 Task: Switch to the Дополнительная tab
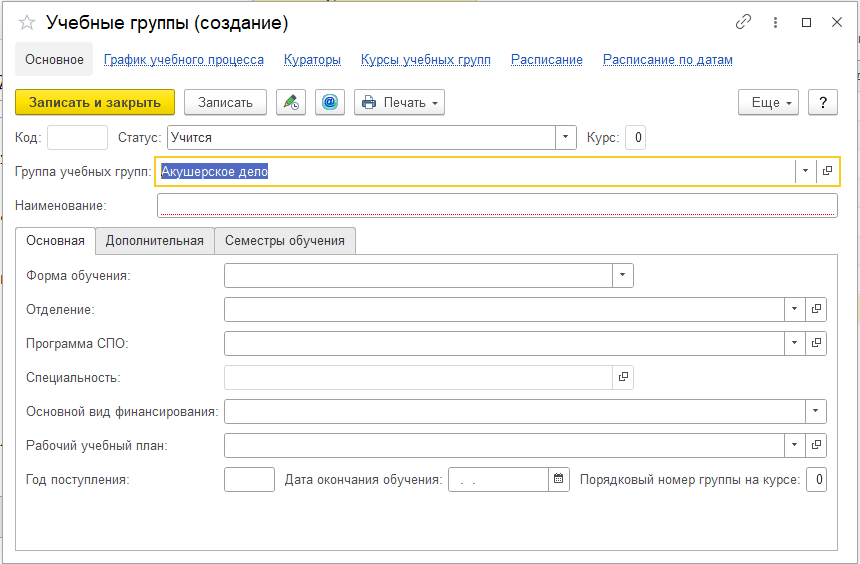[154, 241]
